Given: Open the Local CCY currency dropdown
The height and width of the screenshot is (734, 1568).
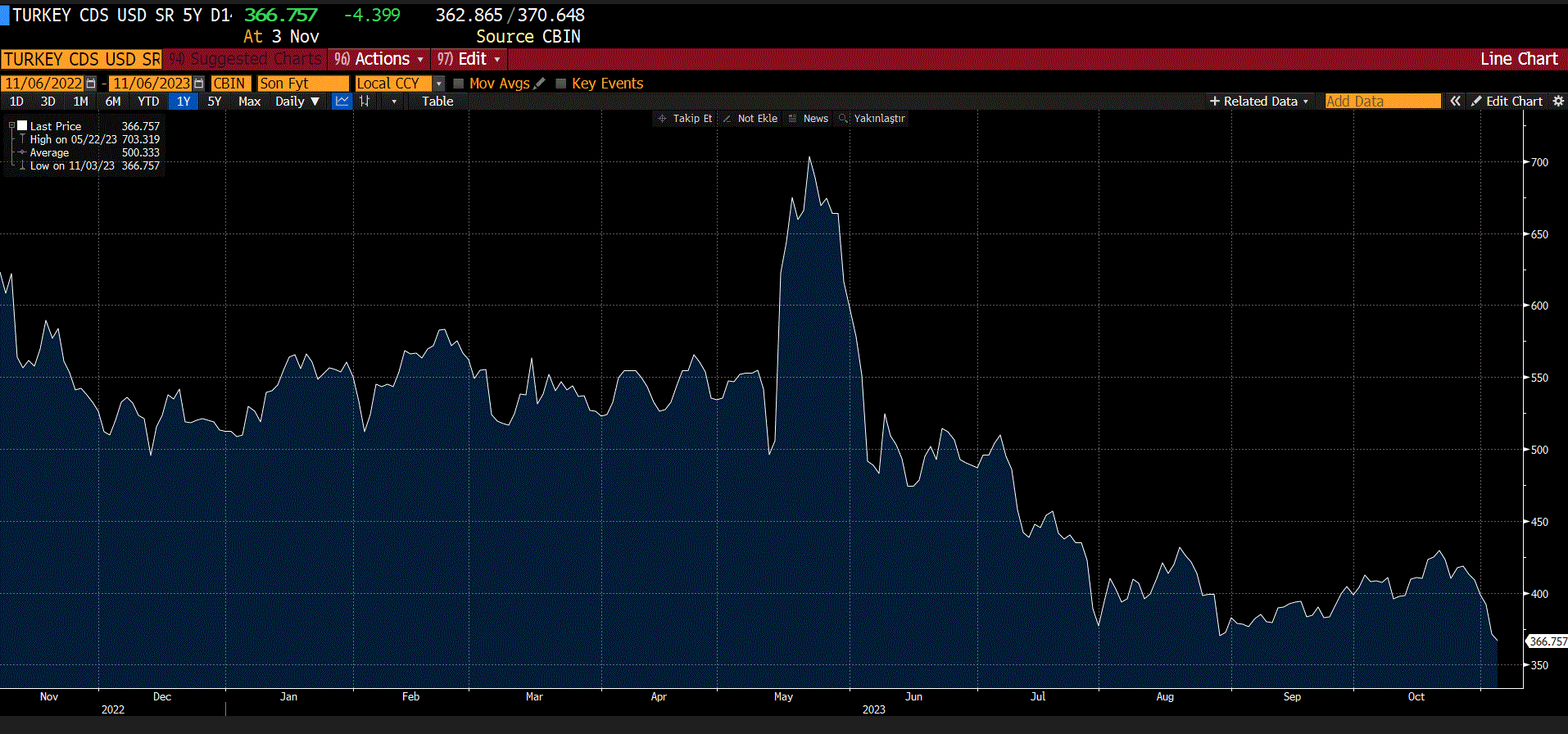Looking at the screenshot, I should 439,84.
